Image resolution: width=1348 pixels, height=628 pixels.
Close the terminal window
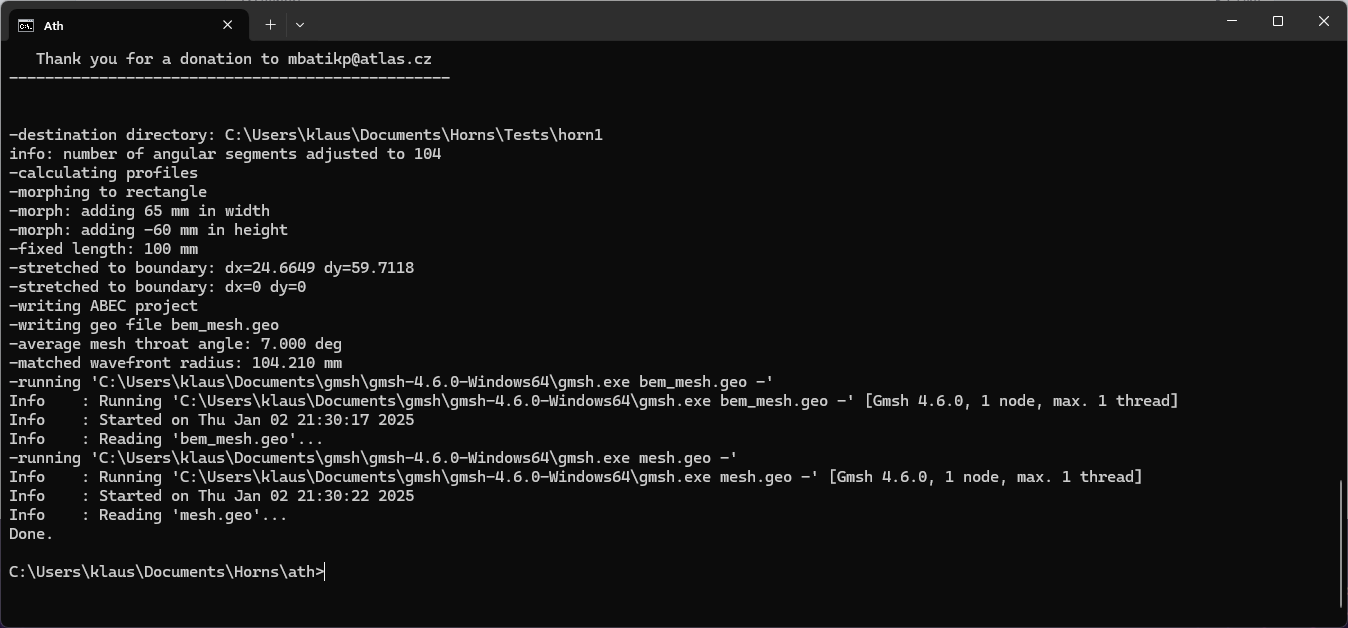click(1324, 21)
